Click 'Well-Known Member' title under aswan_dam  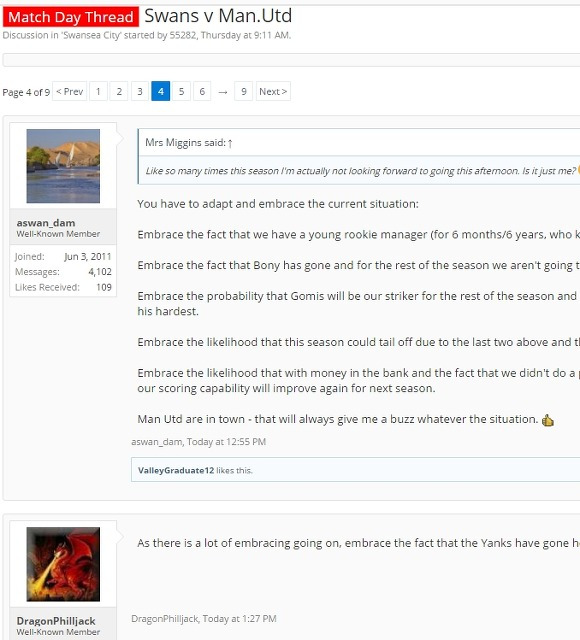58,234
